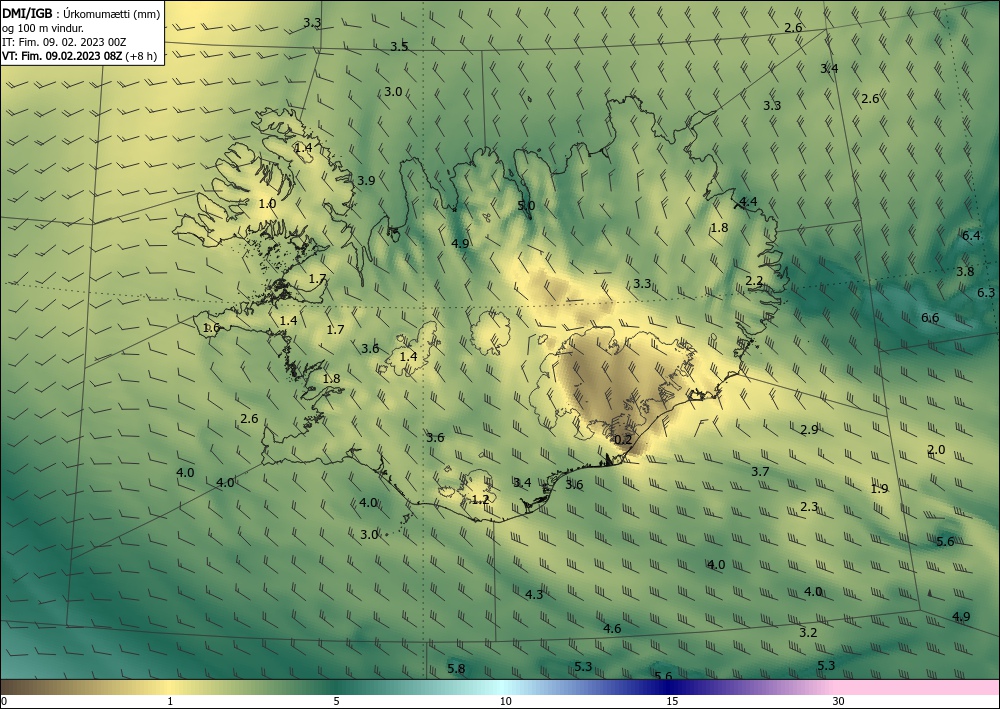Viewport: 1000px width, 709px height.
Task: Click the 1 label on the color scale
Action: tap(170, 702)
